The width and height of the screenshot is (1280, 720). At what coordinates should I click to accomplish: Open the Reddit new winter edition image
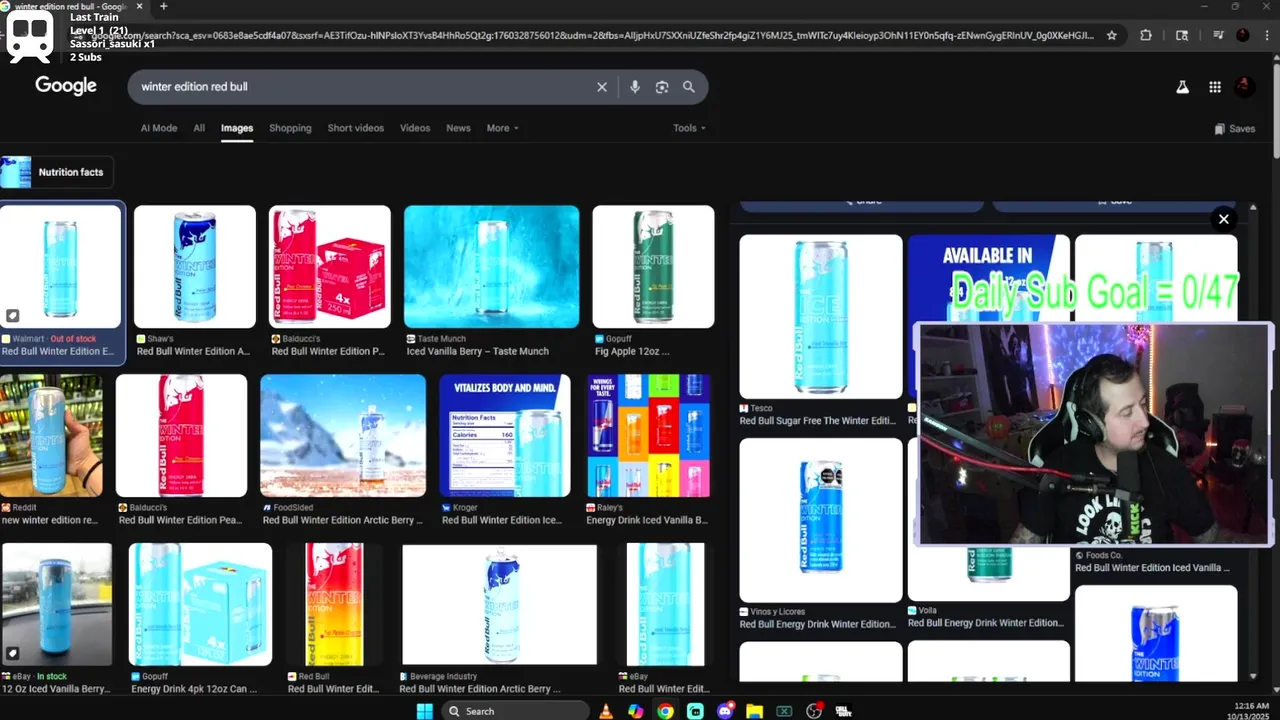51,436
